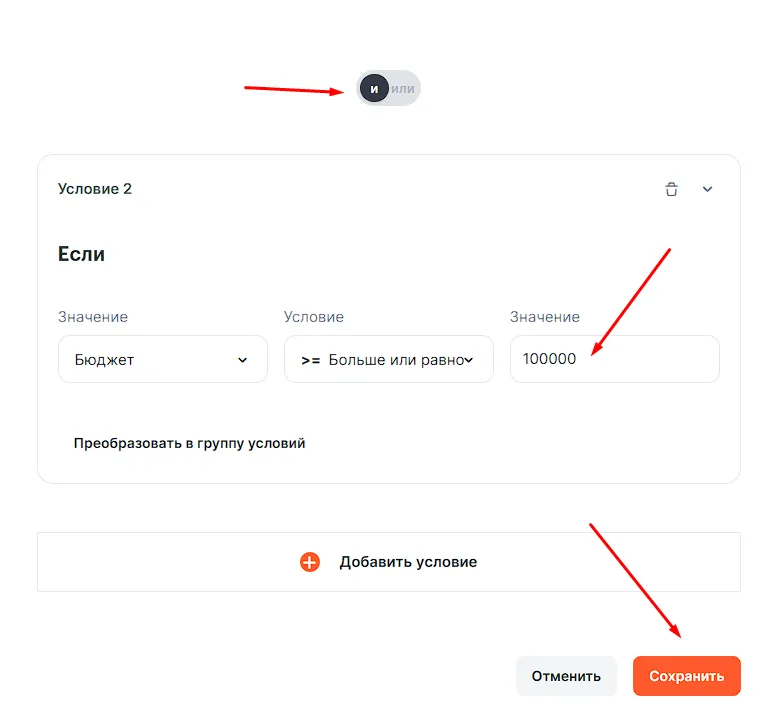Switch the logic toggle to ИЛИ

click(403, 89)
